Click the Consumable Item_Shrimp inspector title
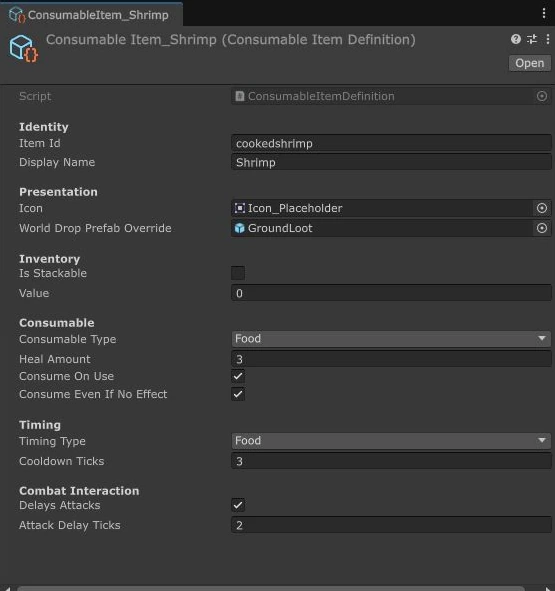This screenshot has height=591, width=555. pos(231,40)
